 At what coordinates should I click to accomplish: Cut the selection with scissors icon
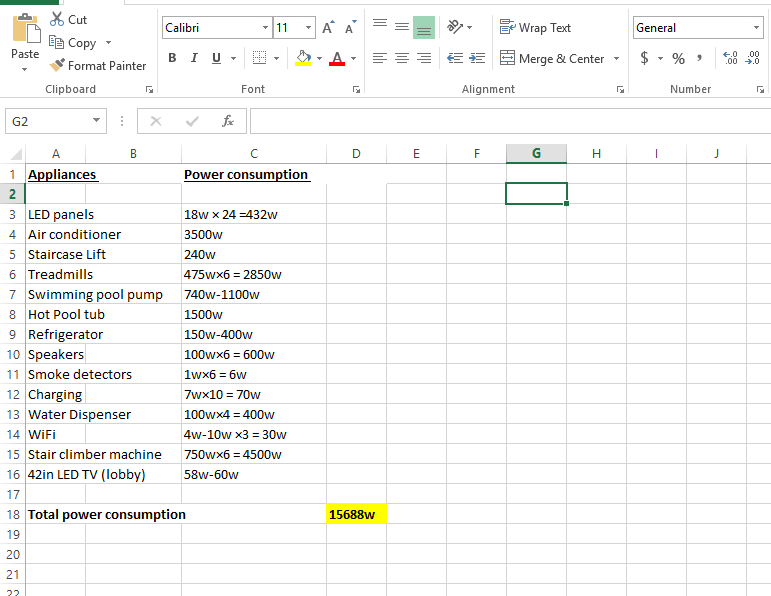coord(57,20)
